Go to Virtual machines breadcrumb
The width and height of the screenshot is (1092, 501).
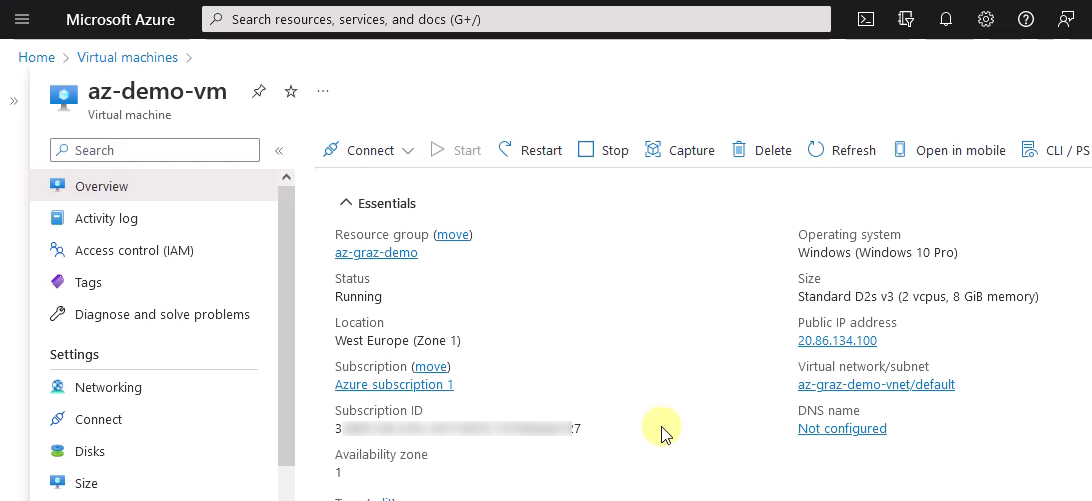point(127,57)
